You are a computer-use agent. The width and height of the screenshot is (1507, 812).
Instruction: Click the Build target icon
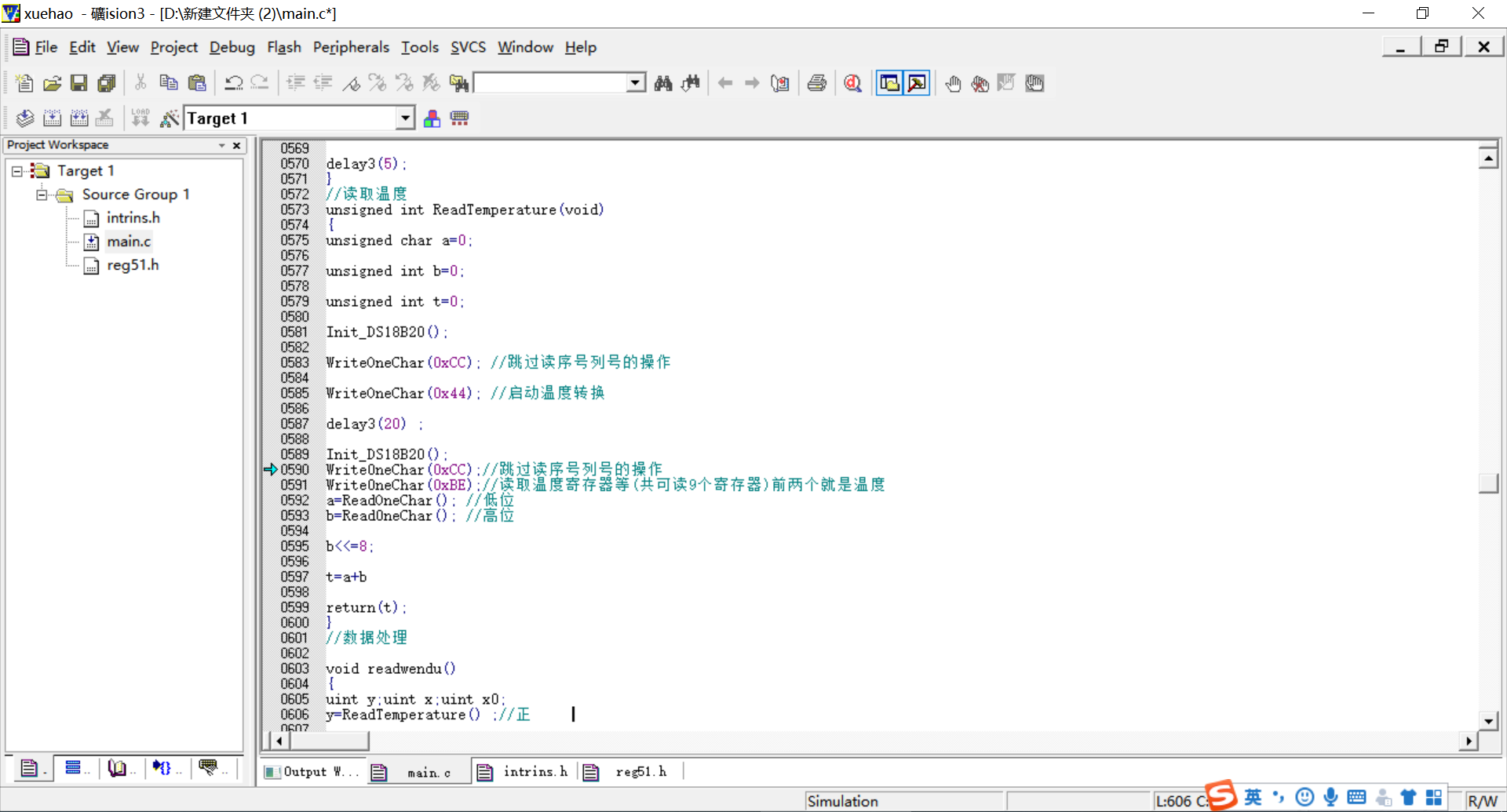pyautogui.click(x=52, y=118)
